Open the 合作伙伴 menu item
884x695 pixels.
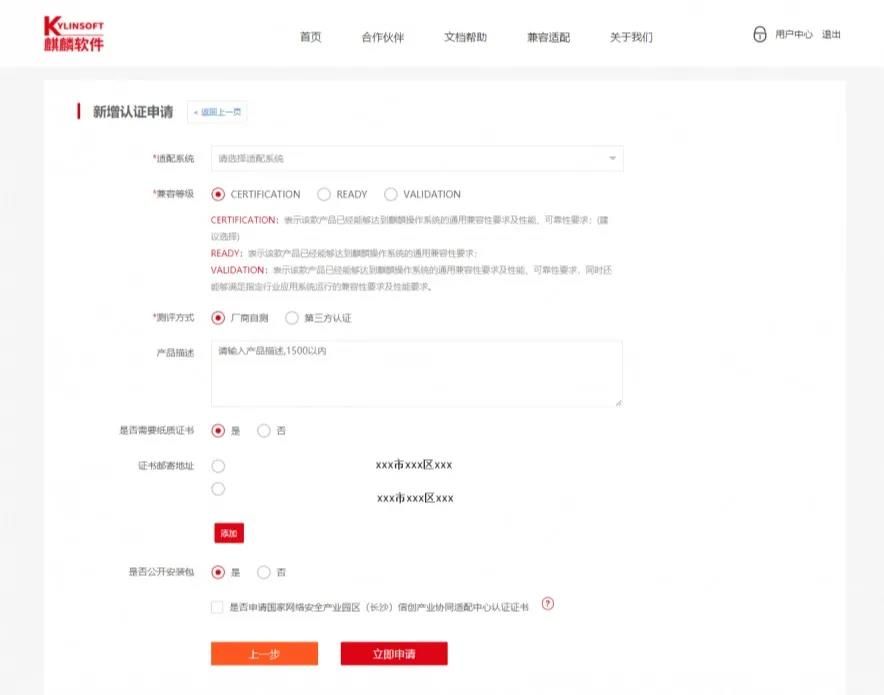click(x=383, y=37)
